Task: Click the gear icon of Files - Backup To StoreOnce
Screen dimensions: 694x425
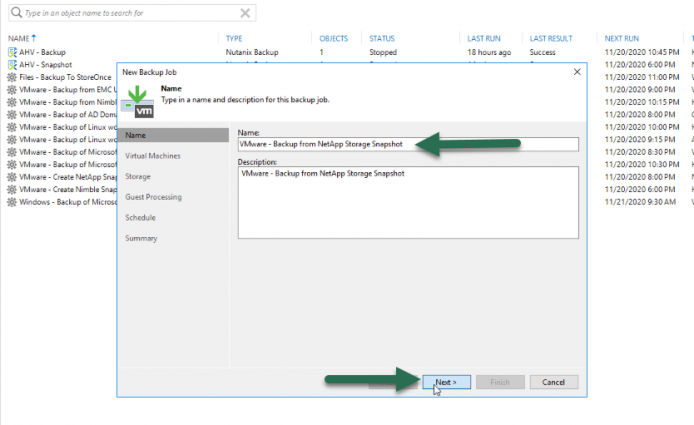Action: click(x=12, y=77)
